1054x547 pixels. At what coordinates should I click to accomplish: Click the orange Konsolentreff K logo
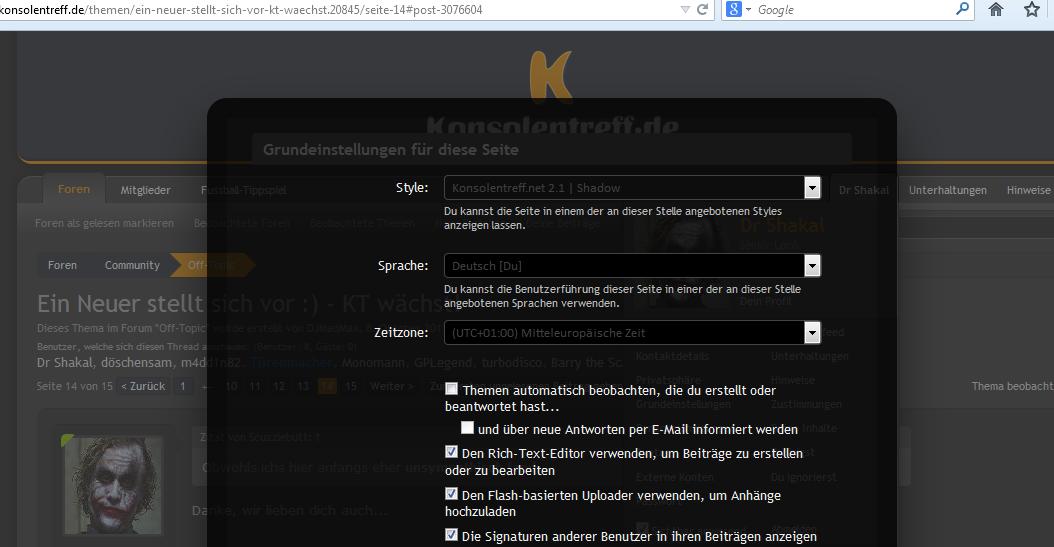point(551,75)
